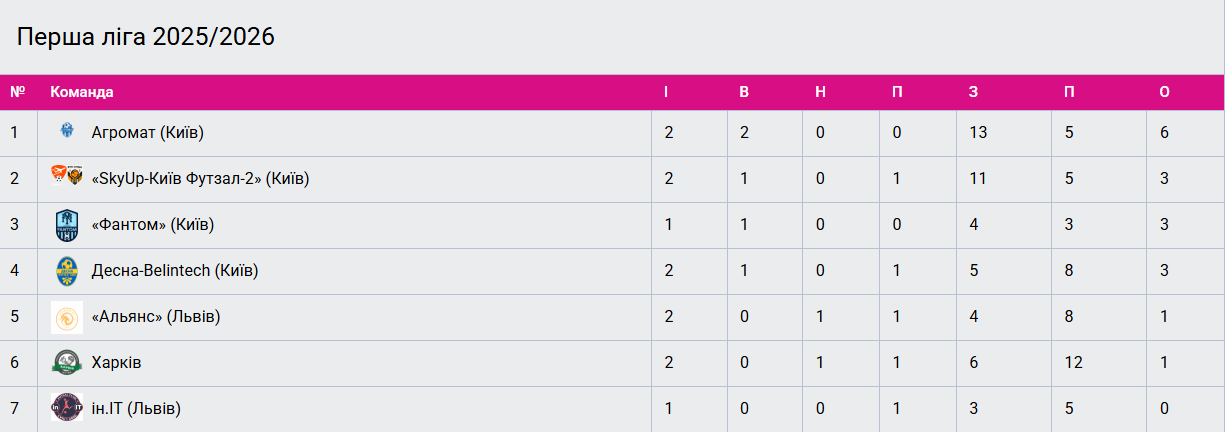Click the Команда column header
1225x432 pixels.
(x=82, y=92)
